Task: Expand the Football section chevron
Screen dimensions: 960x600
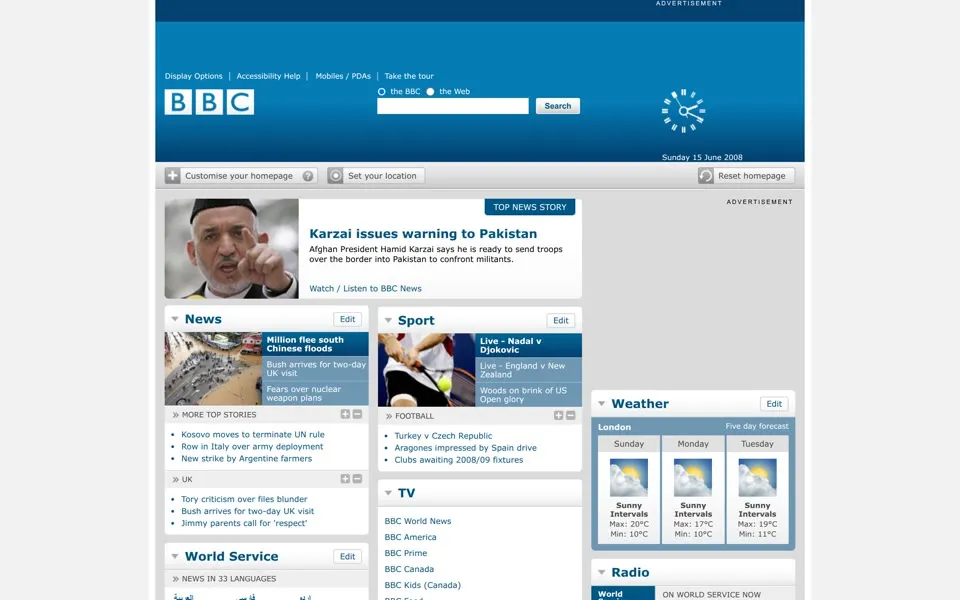Action: click(x=389, y=416)
